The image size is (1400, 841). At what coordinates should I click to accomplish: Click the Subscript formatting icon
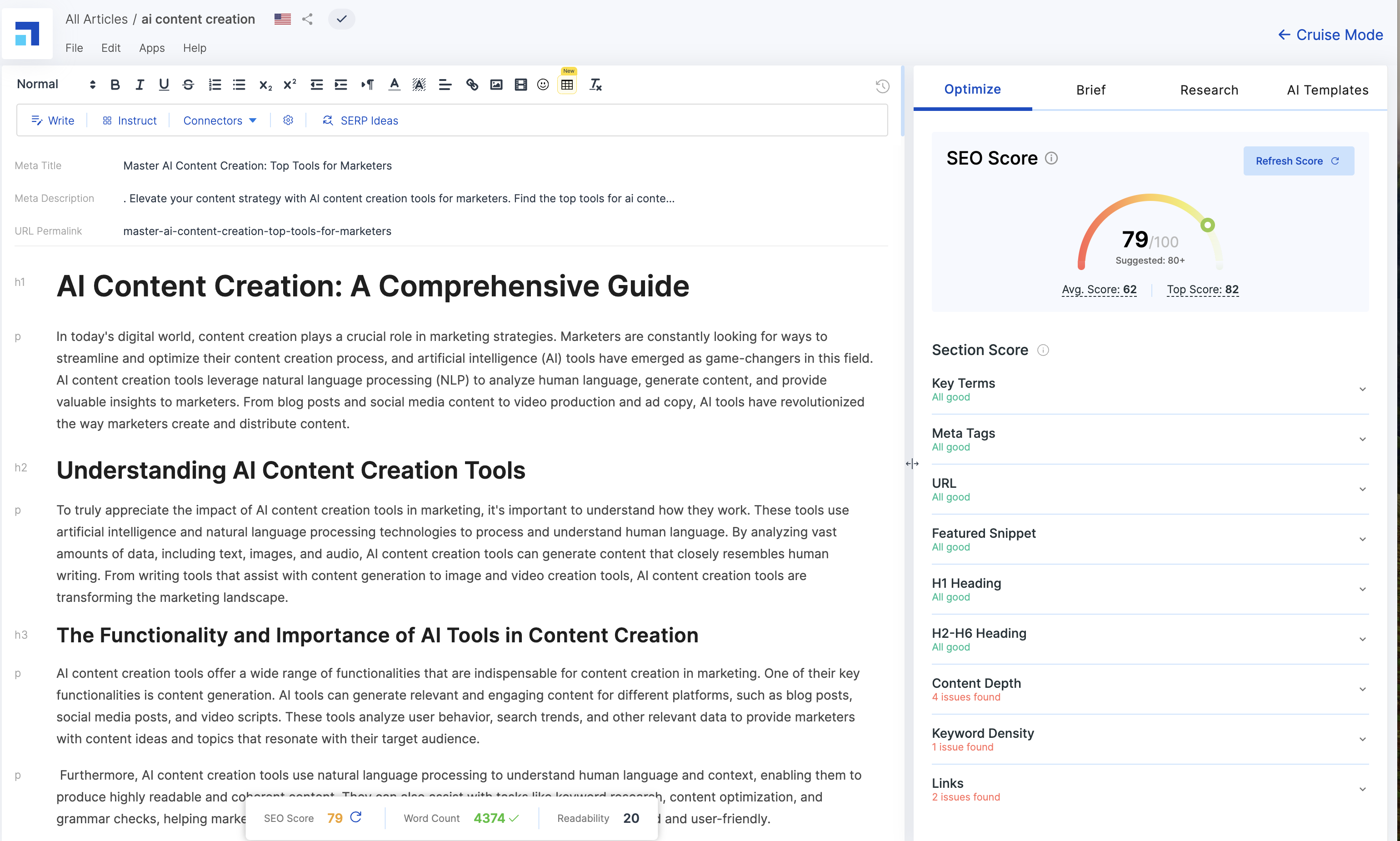[x=265, y=84]
